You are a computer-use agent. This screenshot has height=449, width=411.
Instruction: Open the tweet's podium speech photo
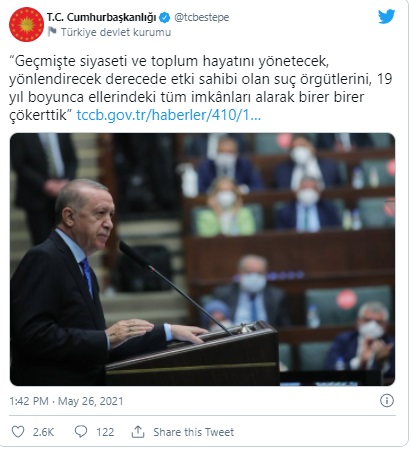point(202,259)
